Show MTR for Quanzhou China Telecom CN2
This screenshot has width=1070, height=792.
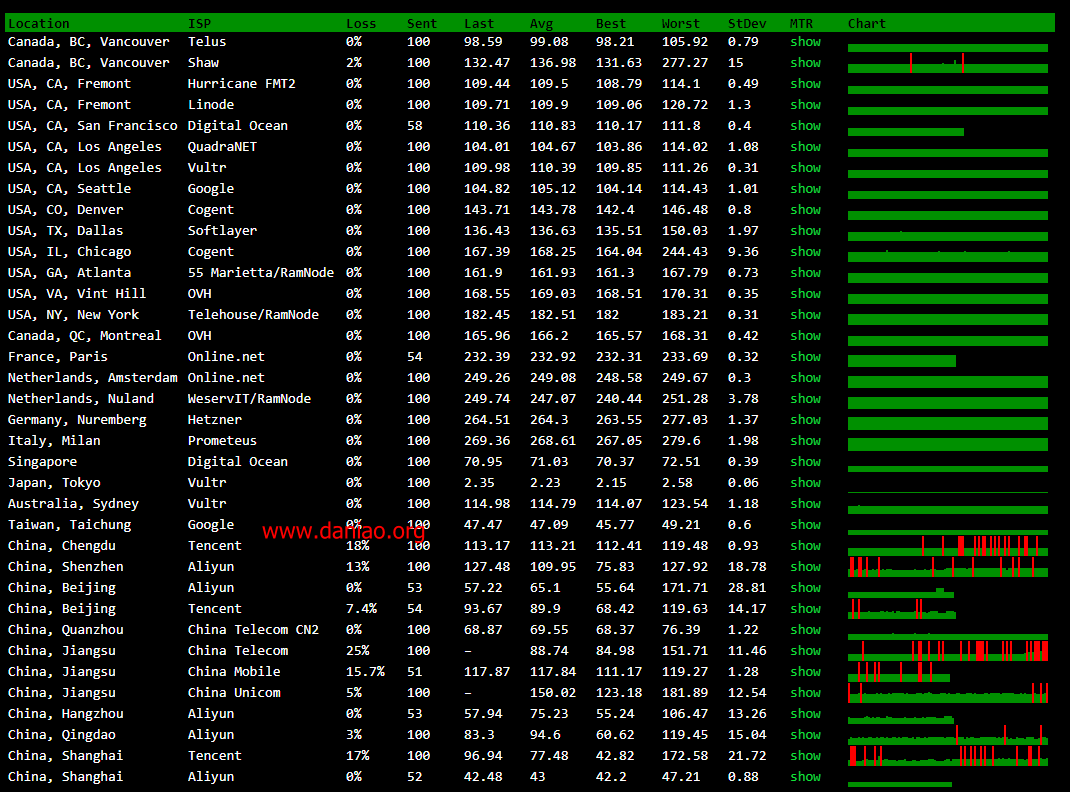pos(805,630)
